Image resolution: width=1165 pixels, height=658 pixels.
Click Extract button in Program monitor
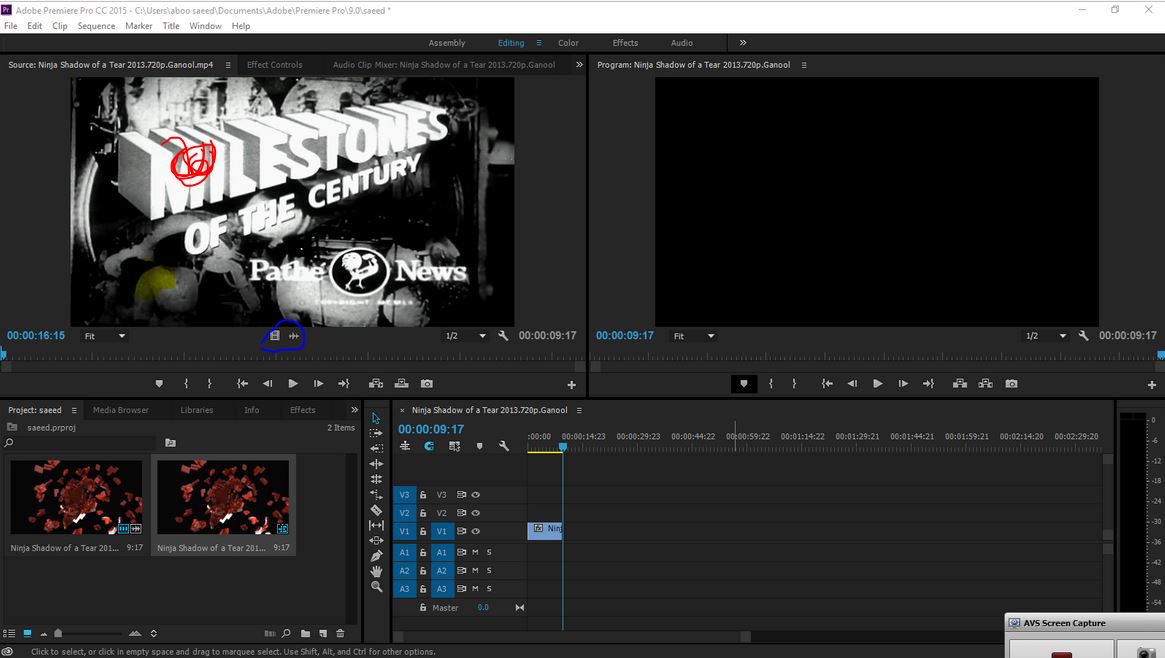pos(985,384)
